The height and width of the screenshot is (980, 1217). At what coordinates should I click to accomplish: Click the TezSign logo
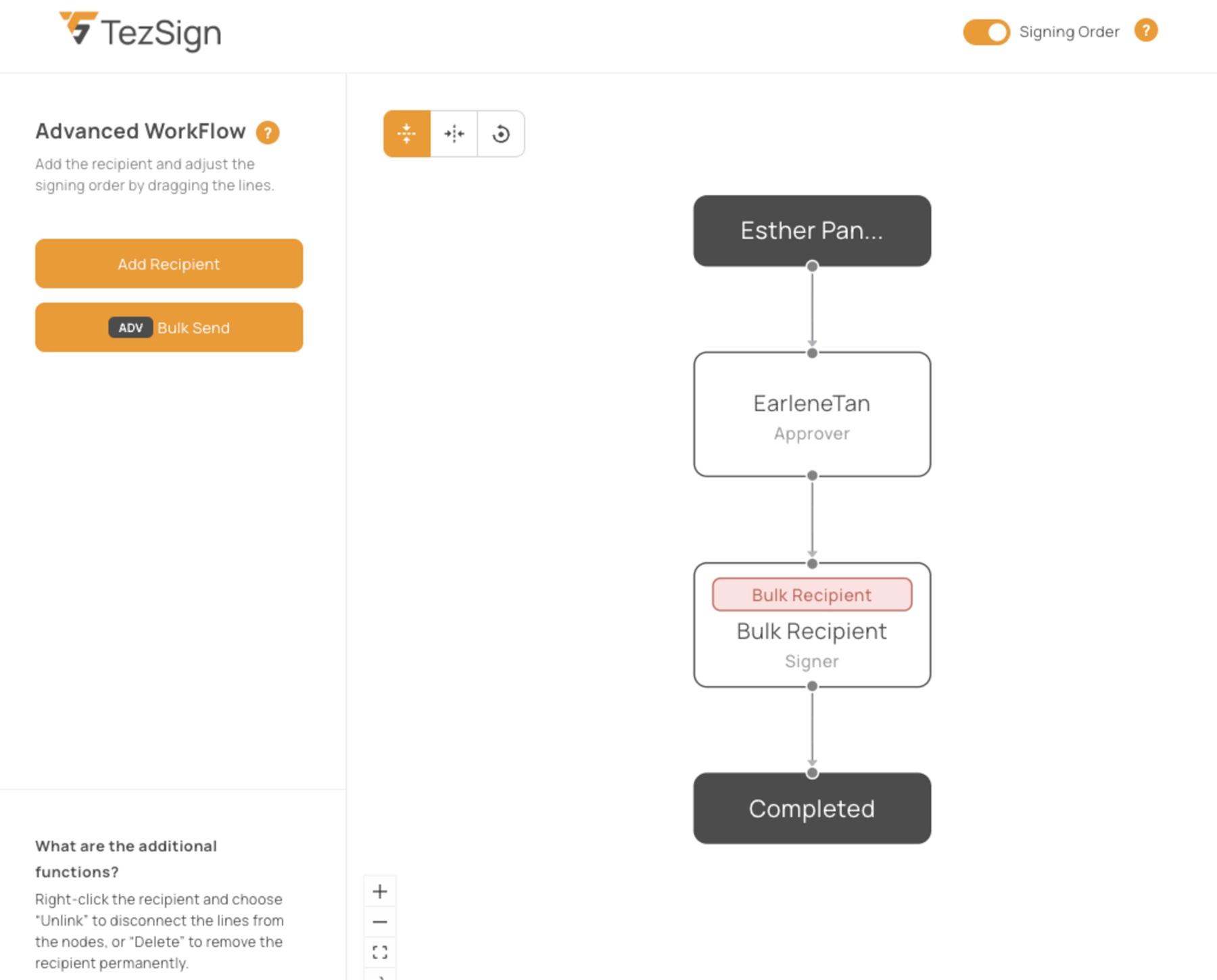(140, 30)
